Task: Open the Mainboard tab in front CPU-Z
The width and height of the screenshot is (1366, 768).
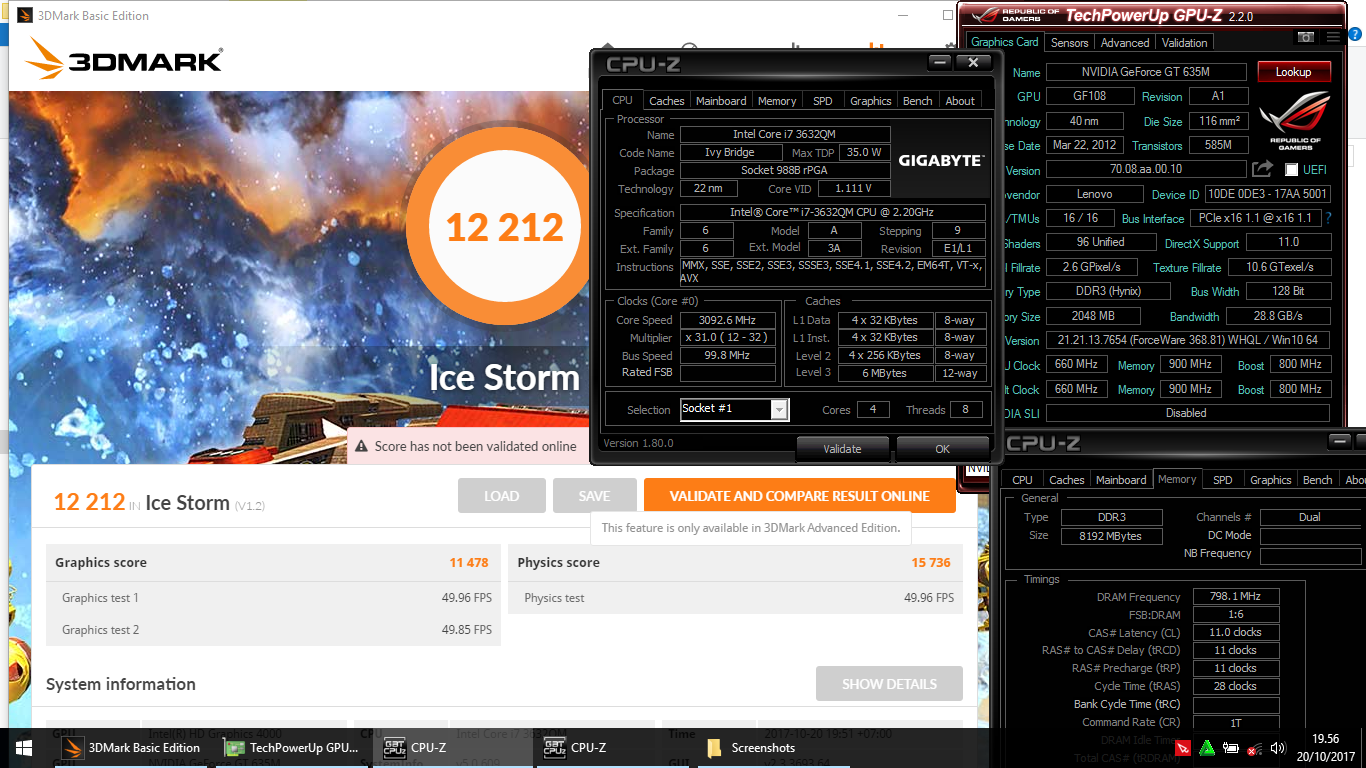Action: [x=721, y=100]
